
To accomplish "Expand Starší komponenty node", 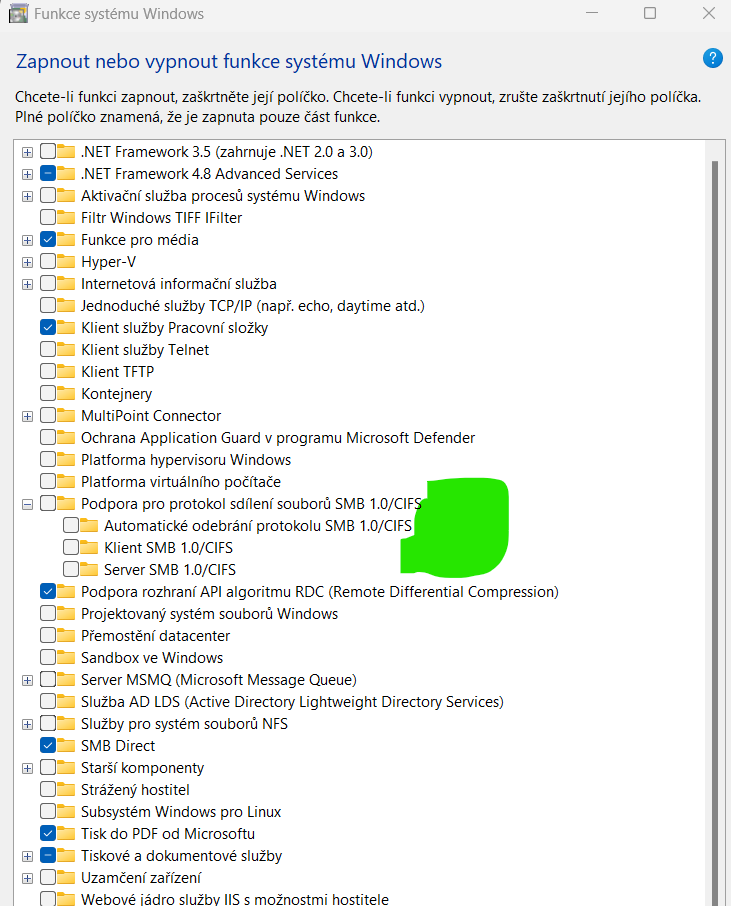I will coord(27,768).
